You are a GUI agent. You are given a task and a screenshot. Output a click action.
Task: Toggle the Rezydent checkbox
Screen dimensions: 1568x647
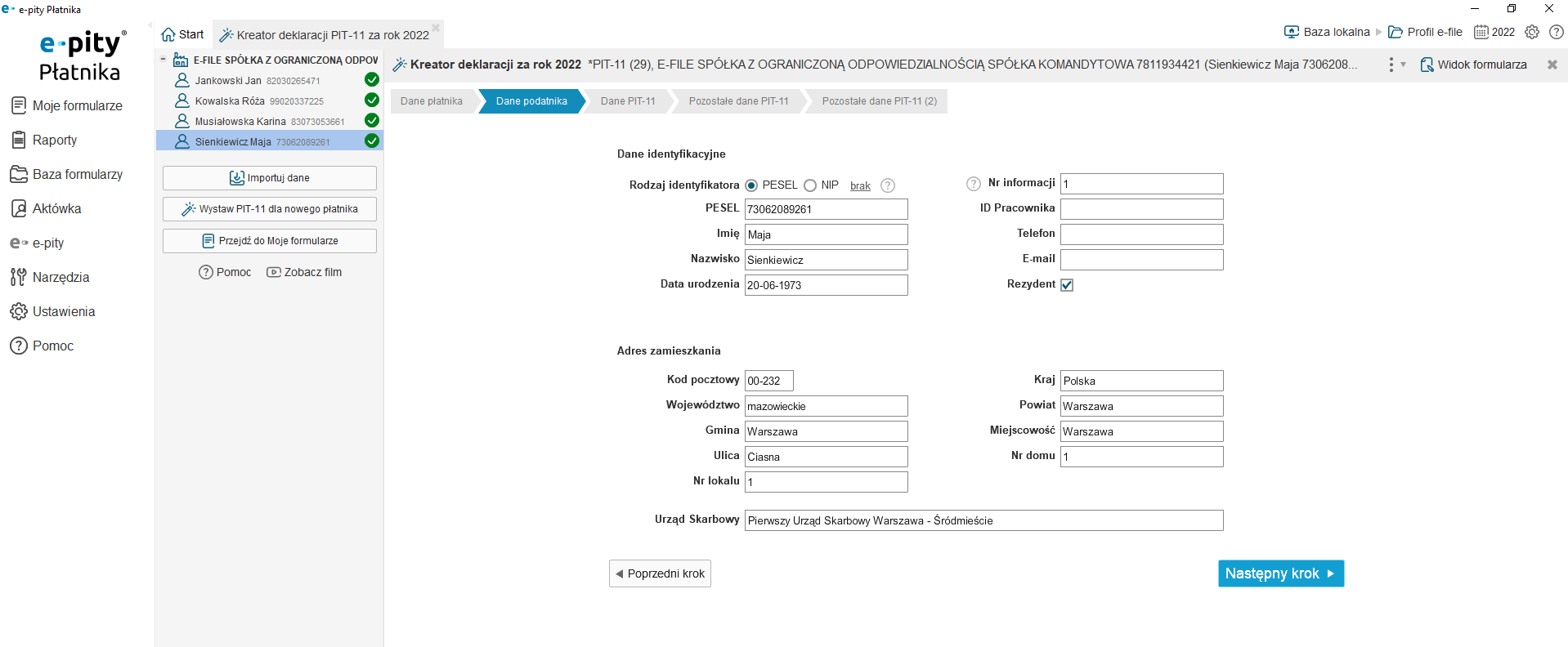pos(1067,285)
